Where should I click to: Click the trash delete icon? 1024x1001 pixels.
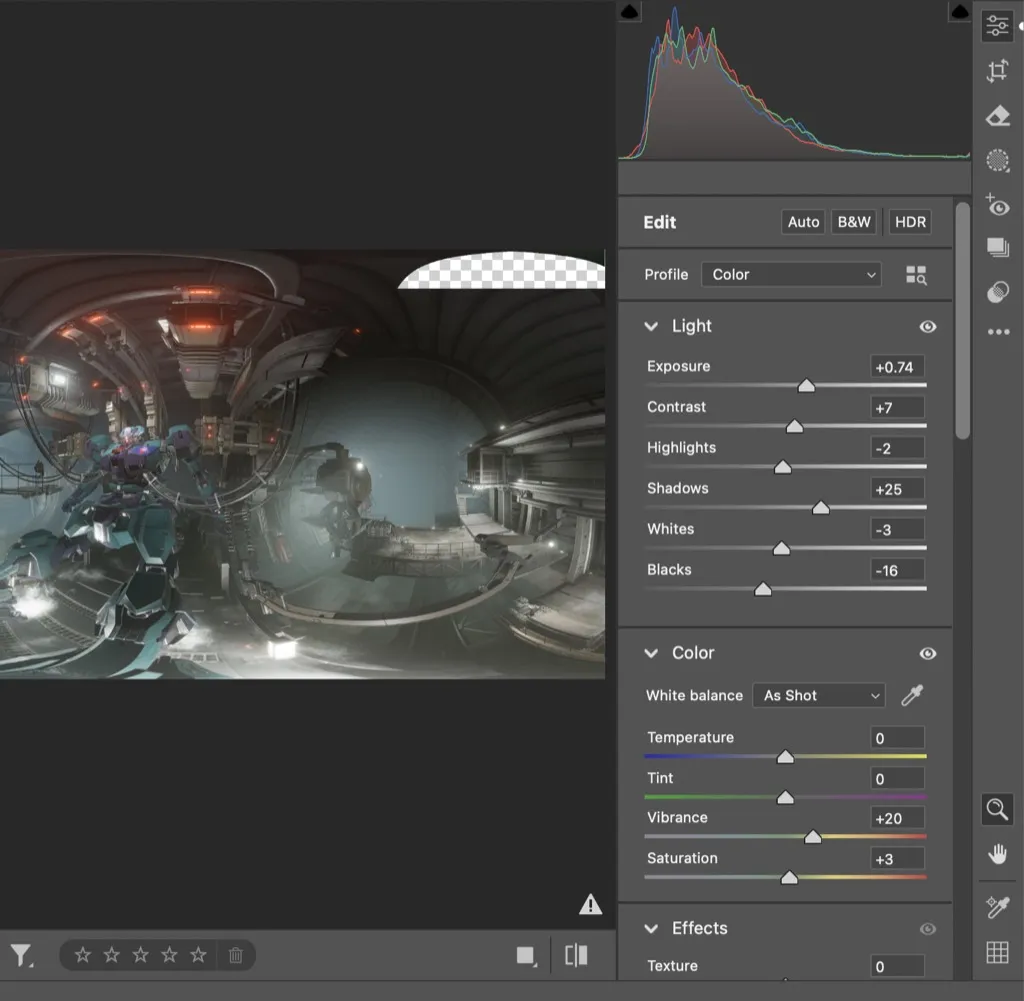(x=236, y=955)
